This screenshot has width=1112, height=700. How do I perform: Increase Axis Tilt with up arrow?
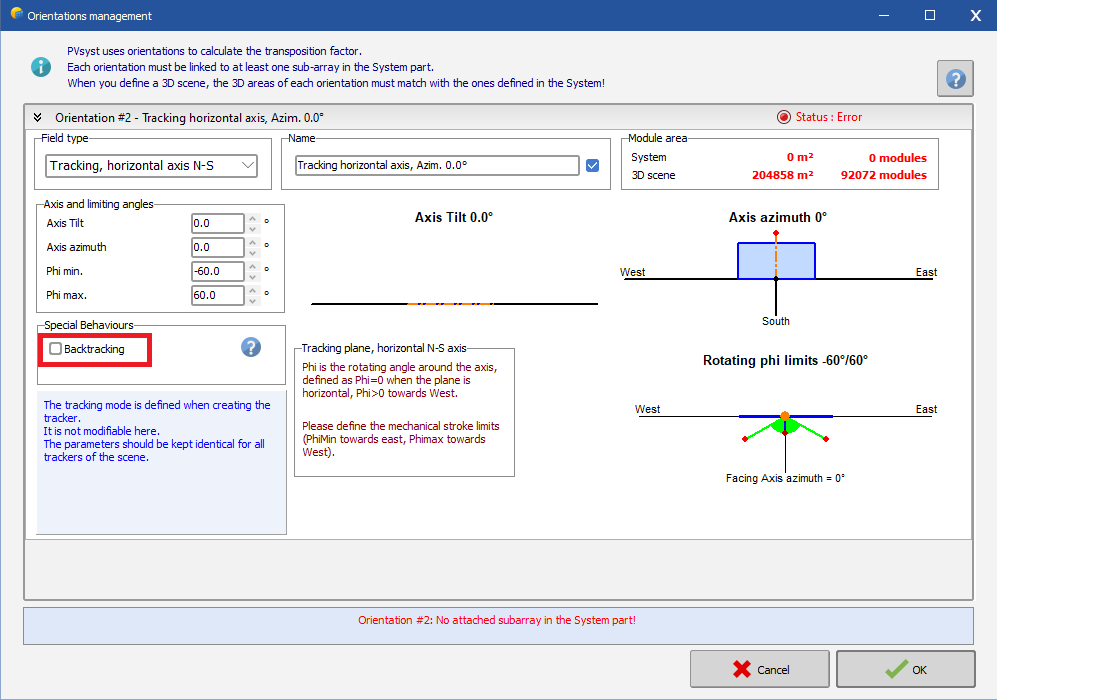(252, 219)
